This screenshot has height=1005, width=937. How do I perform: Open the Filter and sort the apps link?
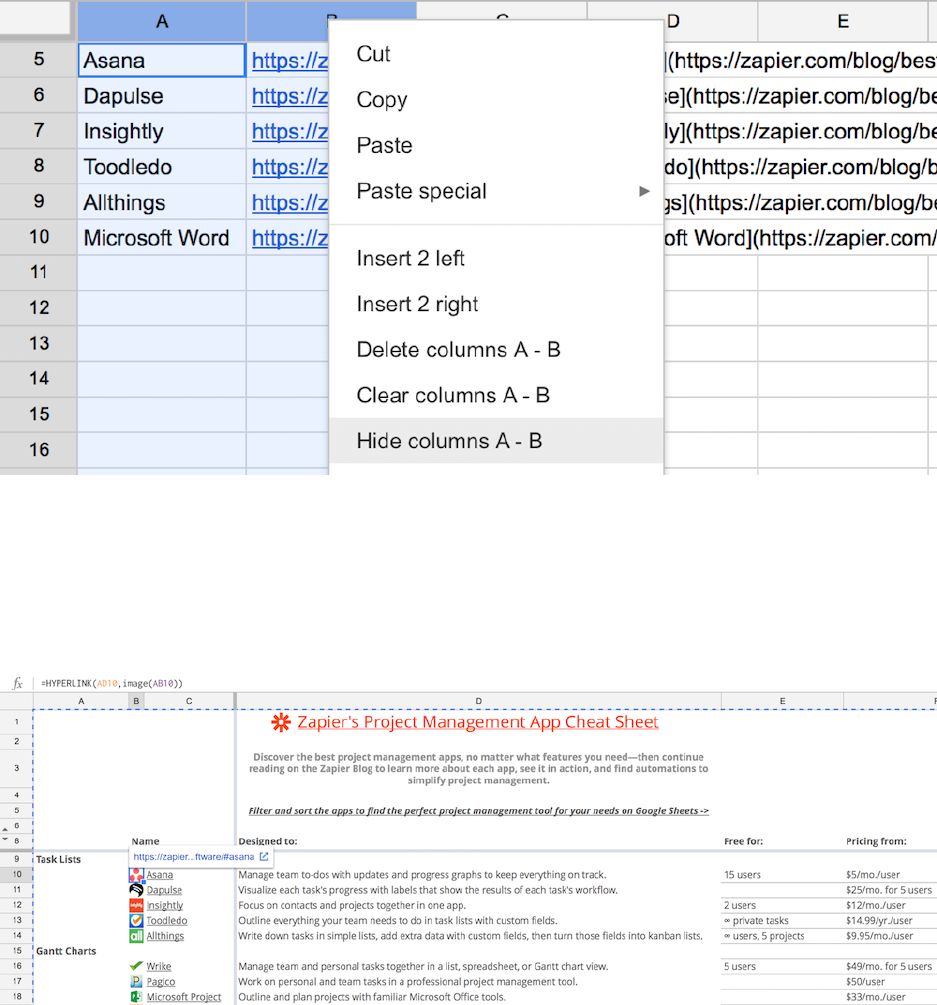click(478, 811)
